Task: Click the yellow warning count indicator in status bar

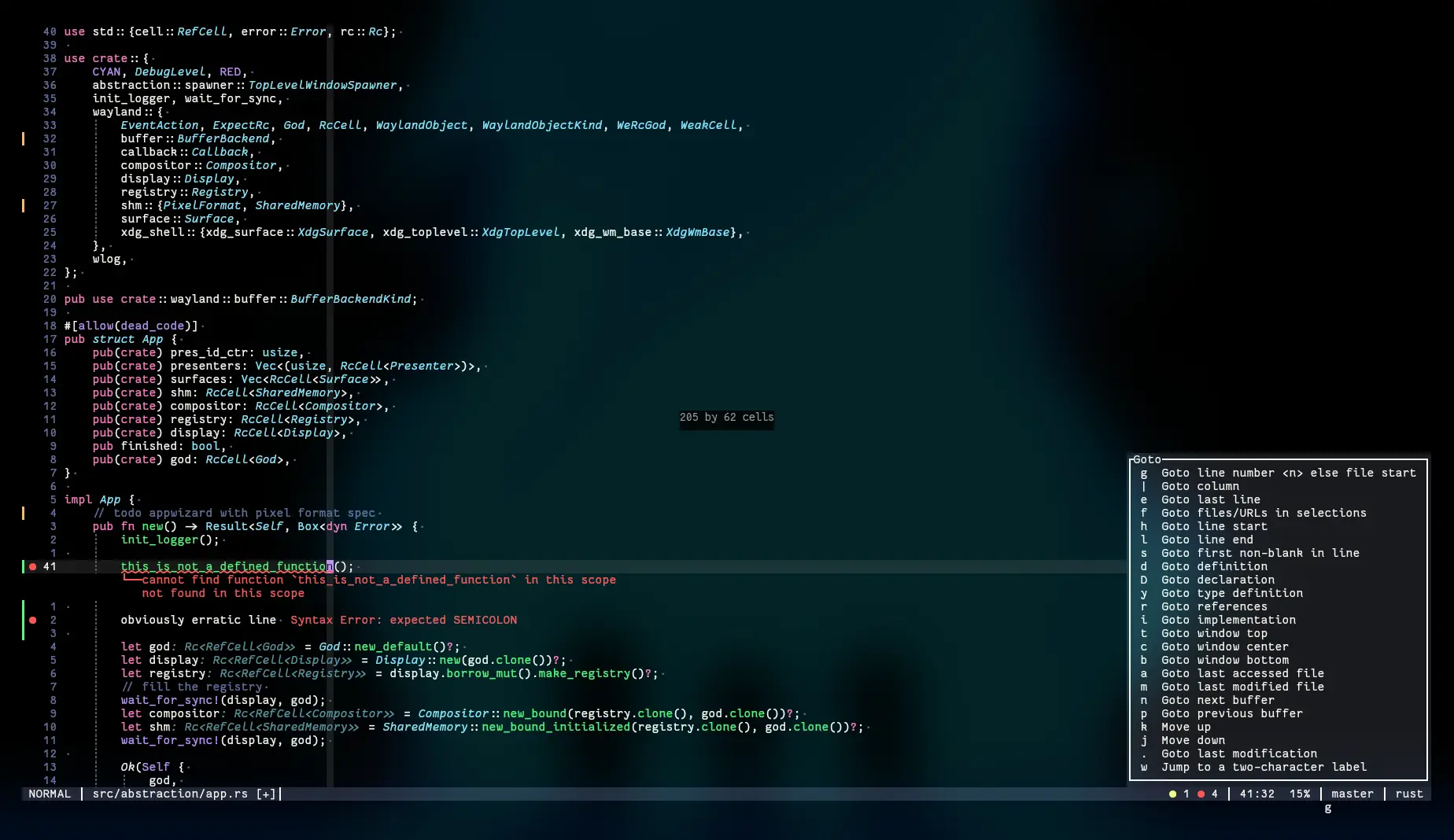Action: [1179, 794]
